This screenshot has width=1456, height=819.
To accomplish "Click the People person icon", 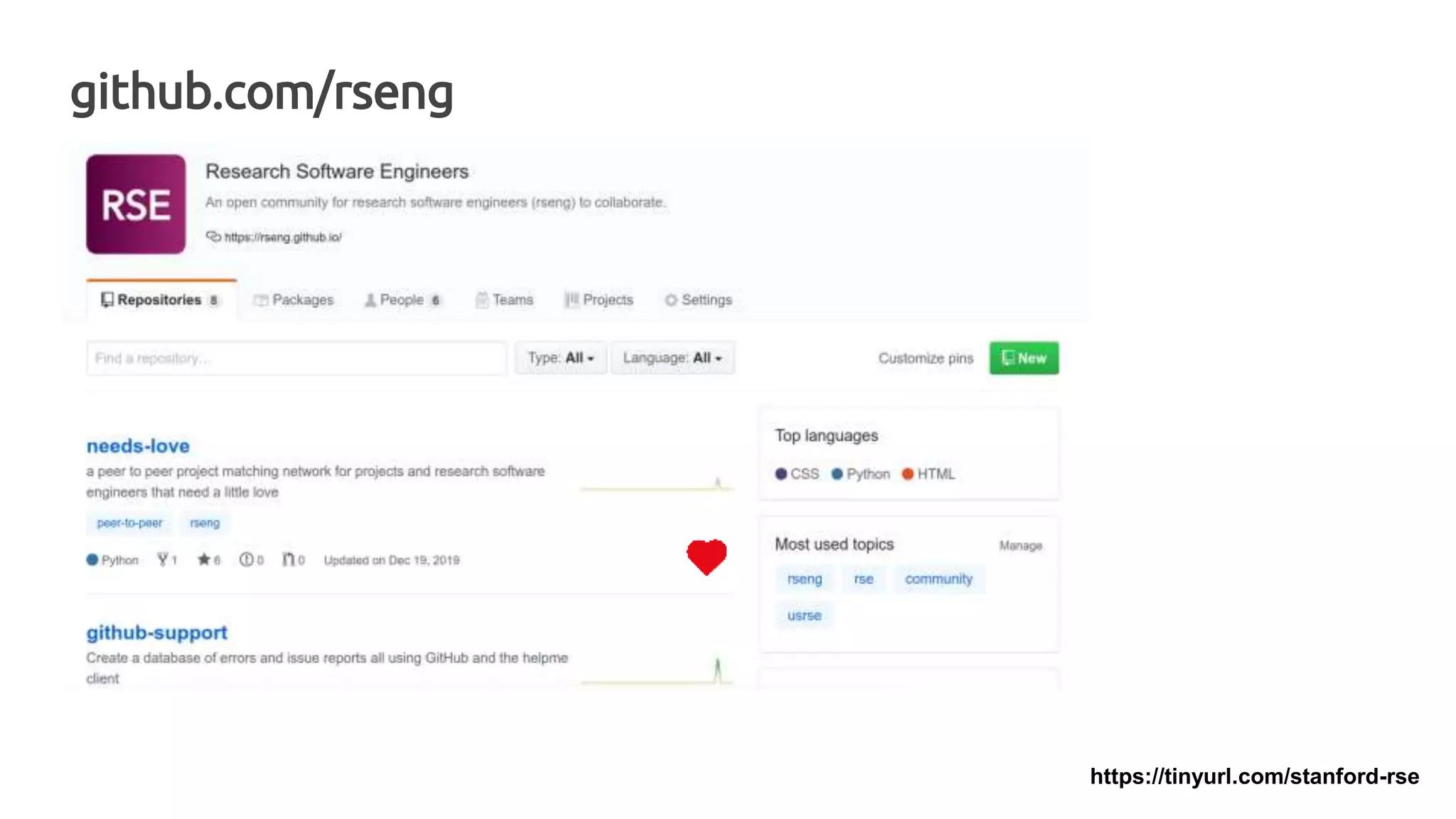I will [370, 300].
